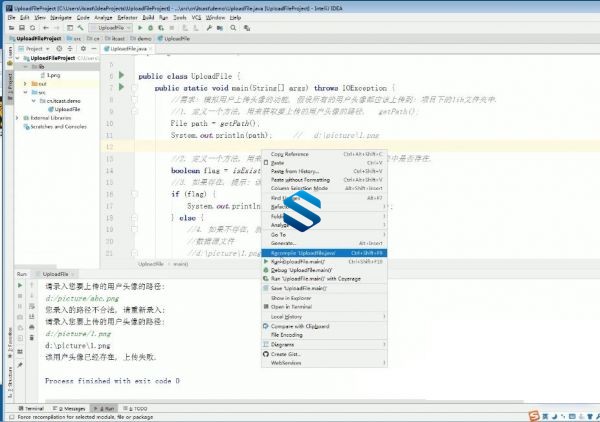Expand the External Libraries node
Screen dimensions: 600x422
pyautogui.click(x=18, y=118)
